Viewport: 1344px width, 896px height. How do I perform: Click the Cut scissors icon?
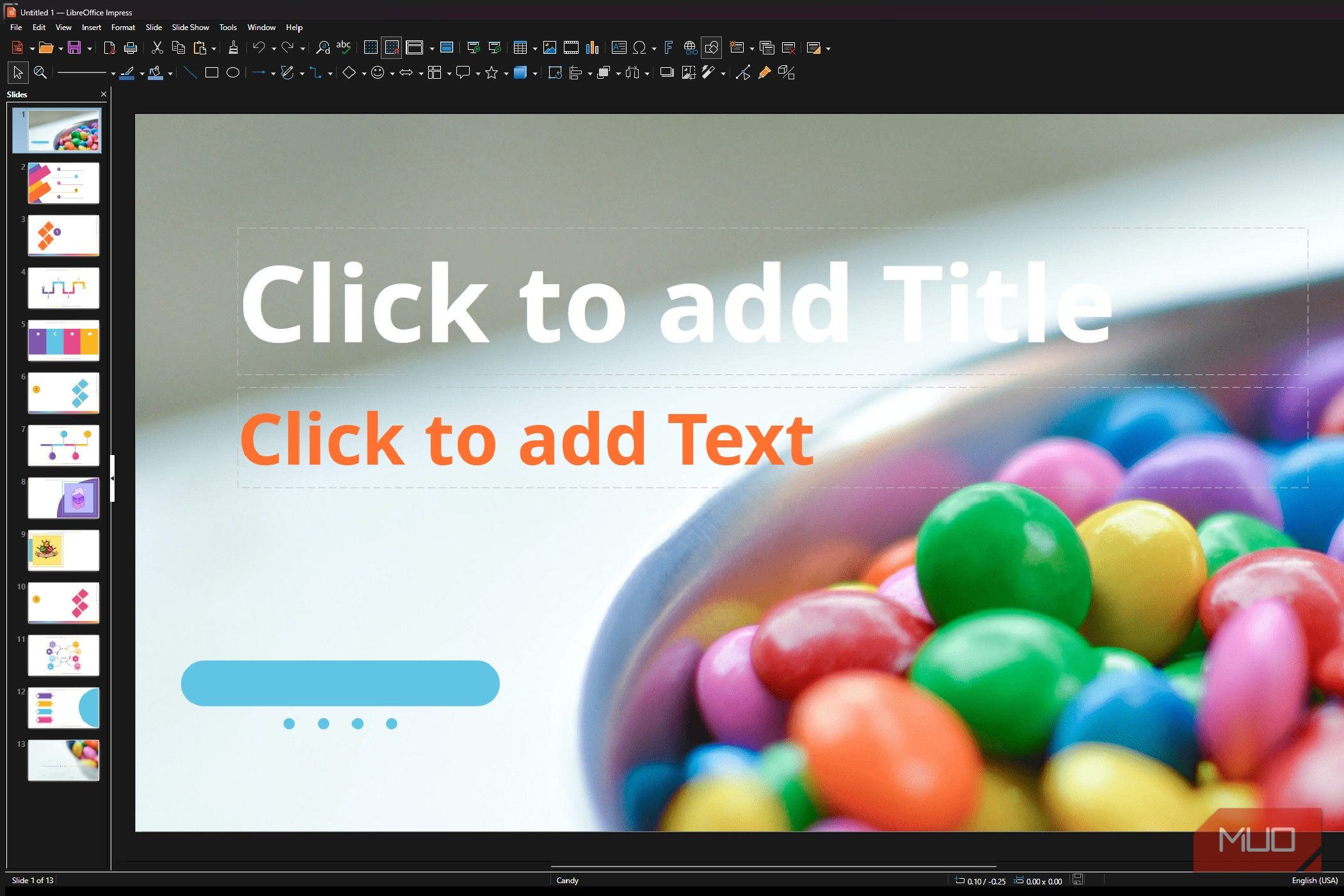click(157, 47)
